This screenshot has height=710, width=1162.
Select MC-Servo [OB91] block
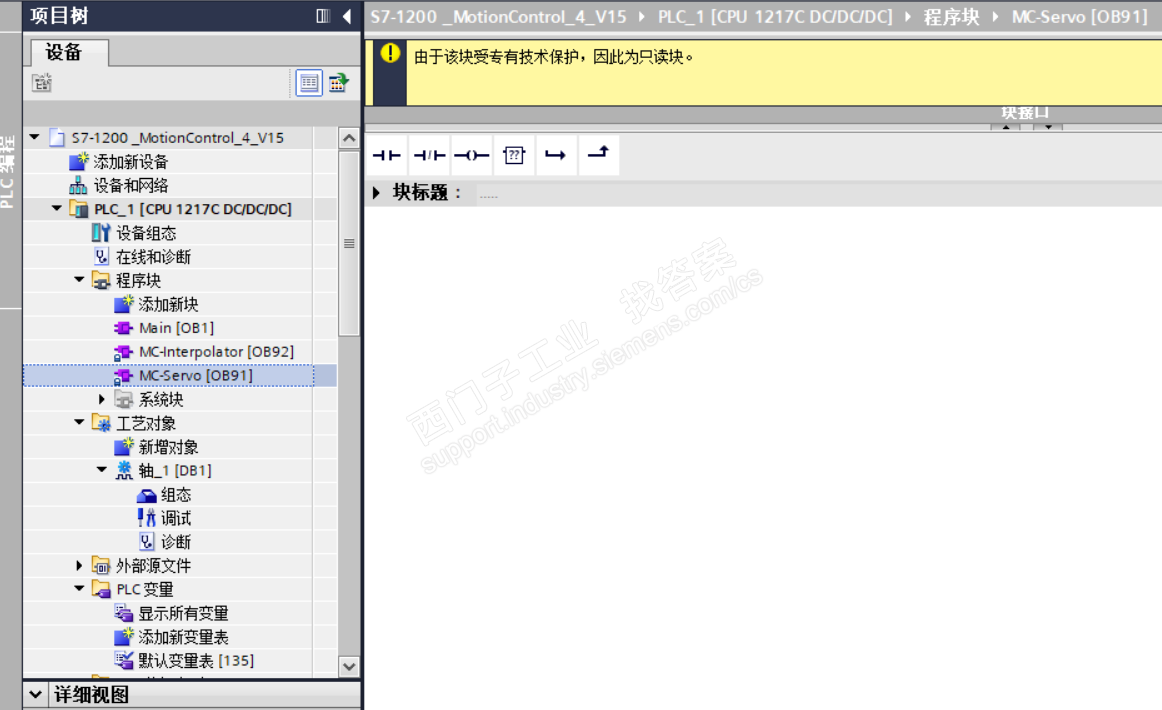coord(196,375)
